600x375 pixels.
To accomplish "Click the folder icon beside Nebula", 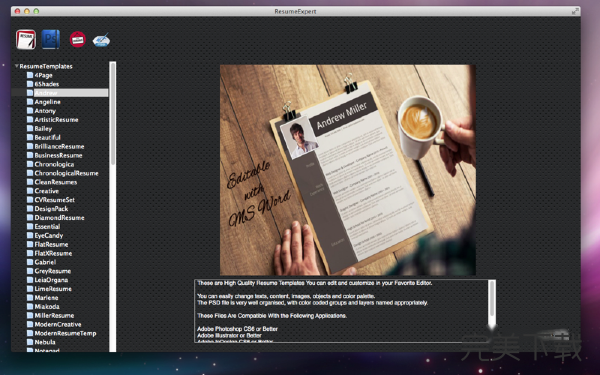I will coord(30,342).
